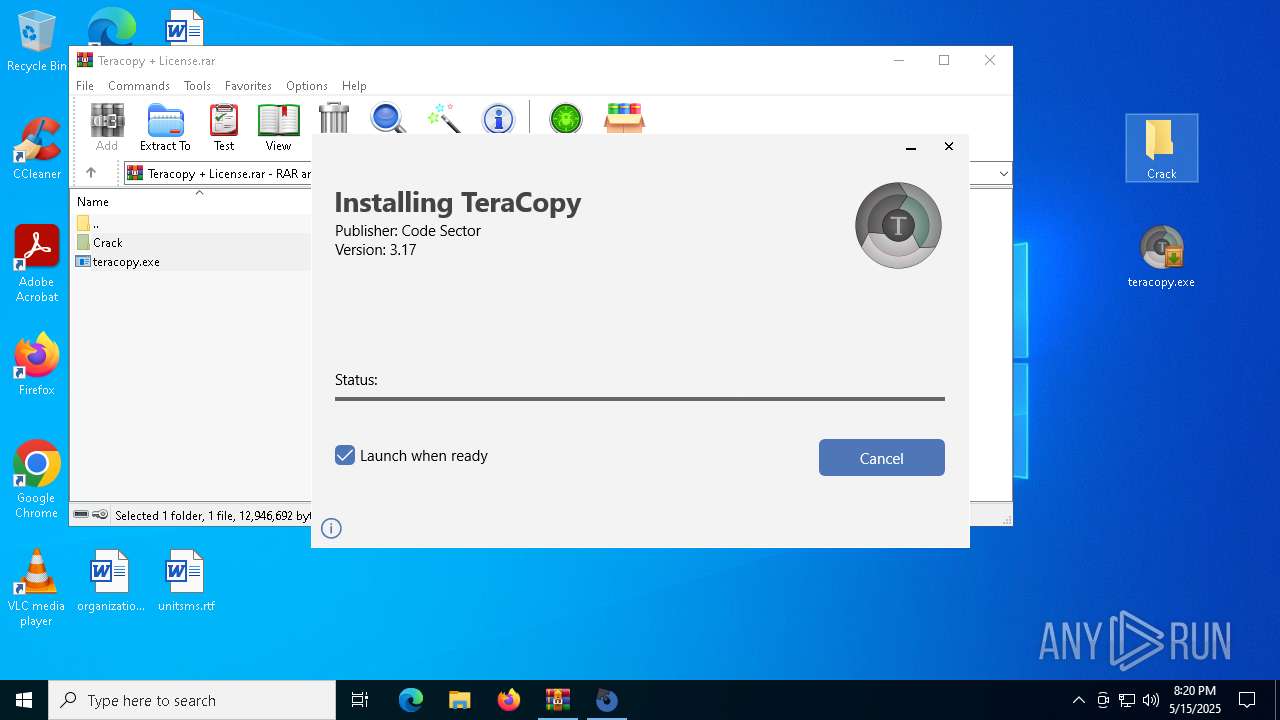The height and width of the screenshot is (720, 1280).
Task: Select teracopy.exe row in WinRAR list
Action: coord(191,261)
